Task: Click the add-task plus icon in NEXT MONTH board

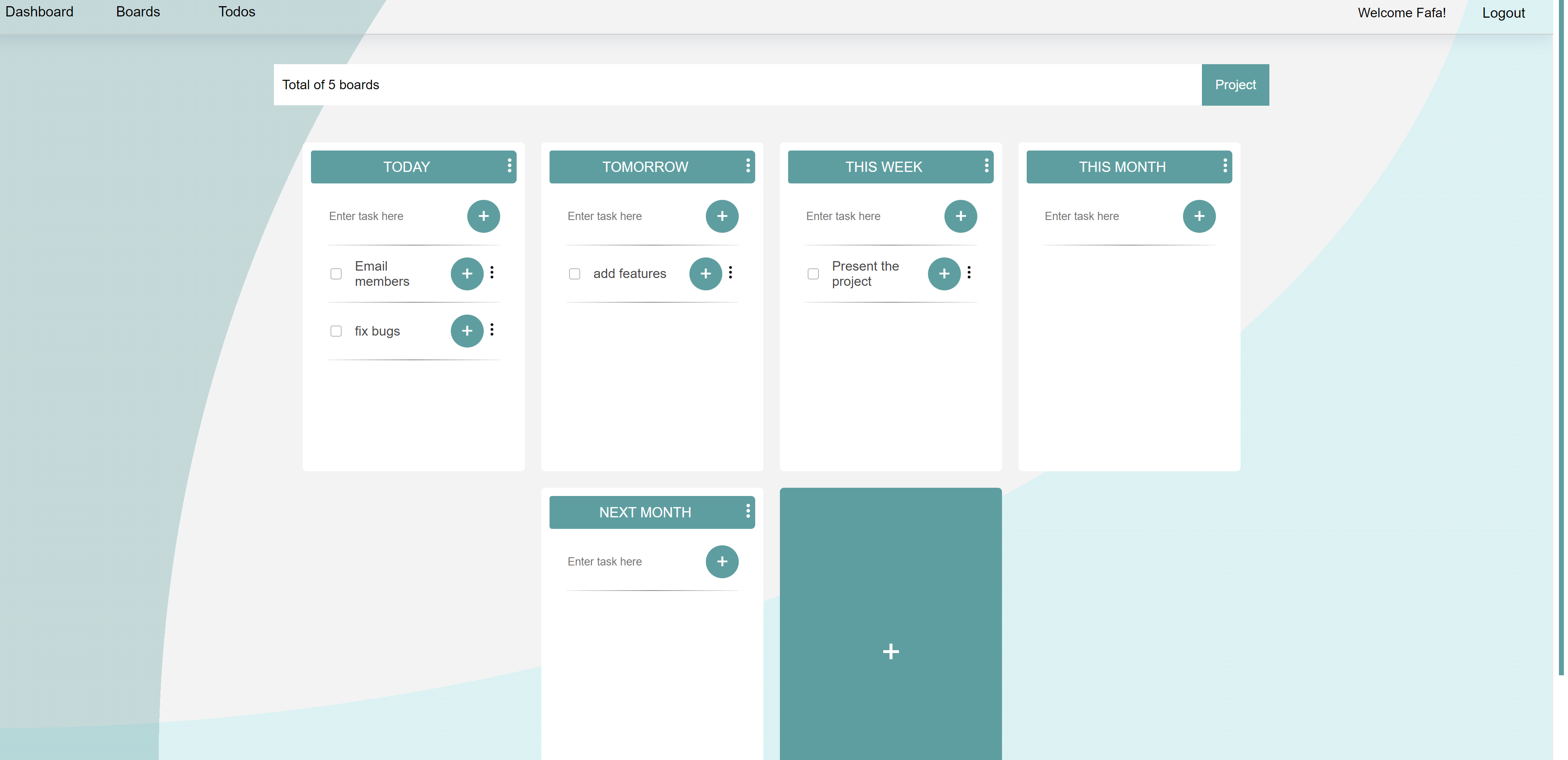Action: click(x=722, y=562)
